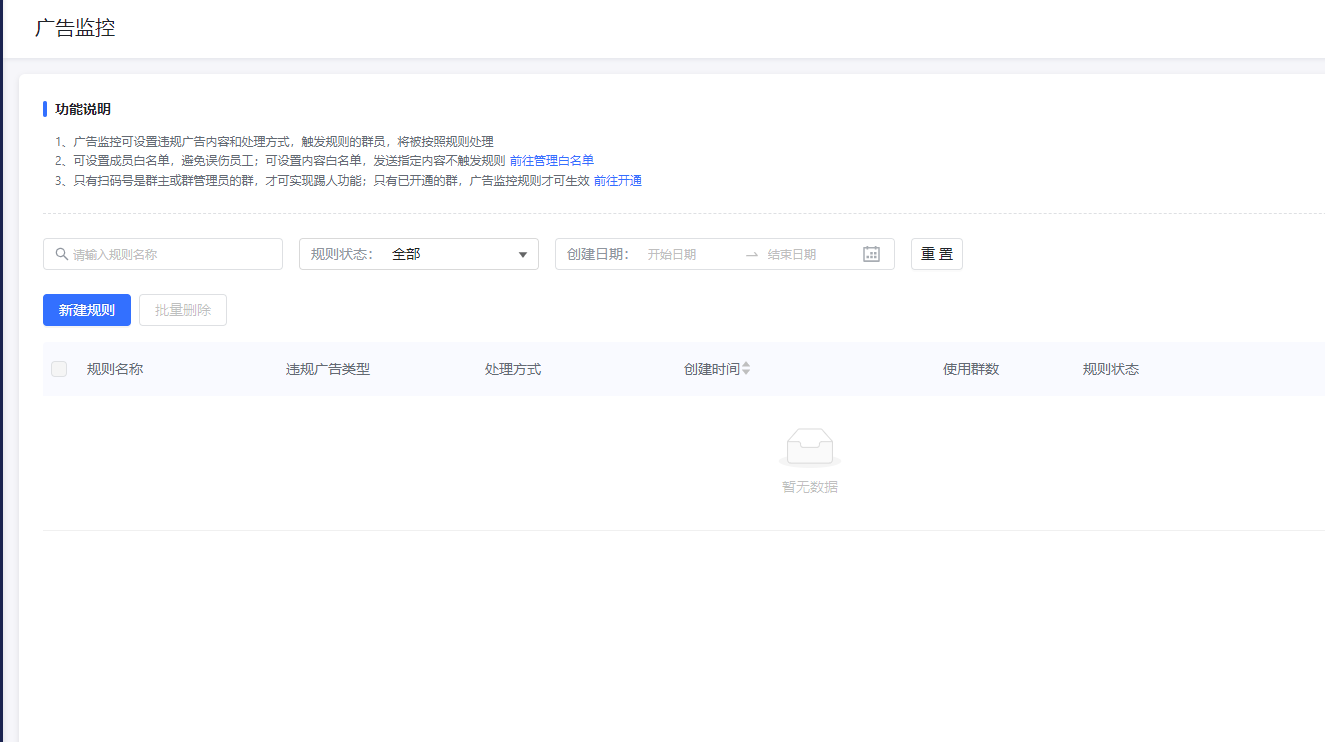Screen dimensions: 1325x742
Task: Focus the 请输入规则名称 search input
Action: click(x=170, y=255)
